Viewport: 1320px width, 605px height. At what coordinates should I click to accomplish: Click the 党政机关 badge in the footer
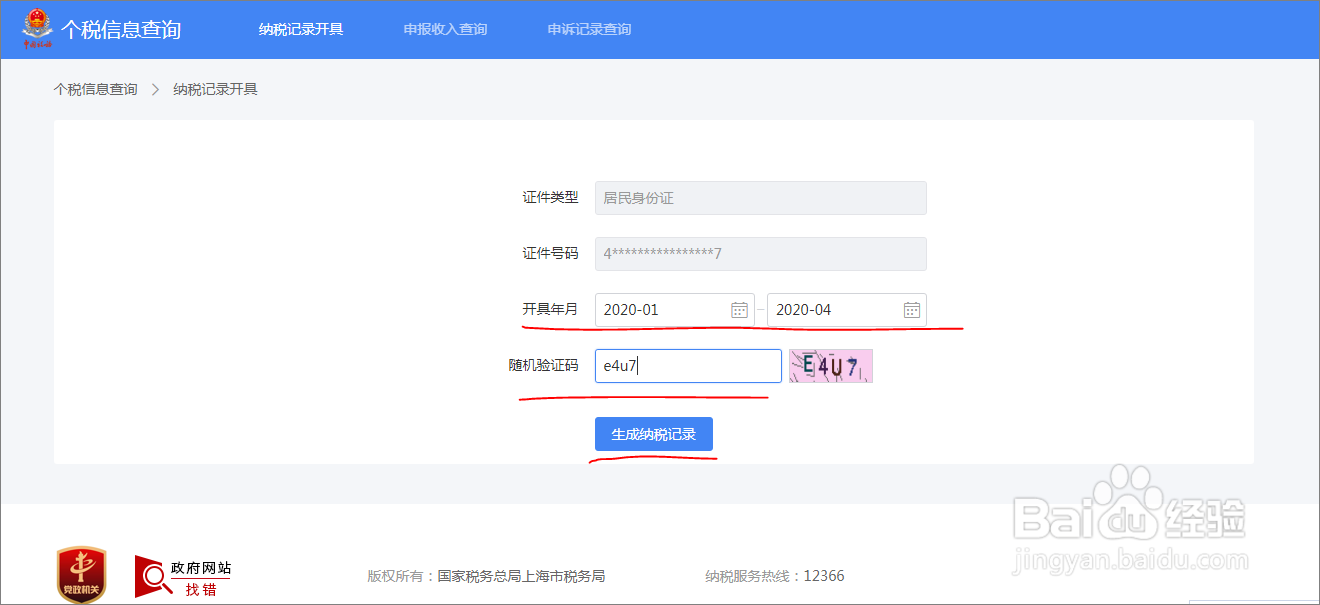point(80,572)
